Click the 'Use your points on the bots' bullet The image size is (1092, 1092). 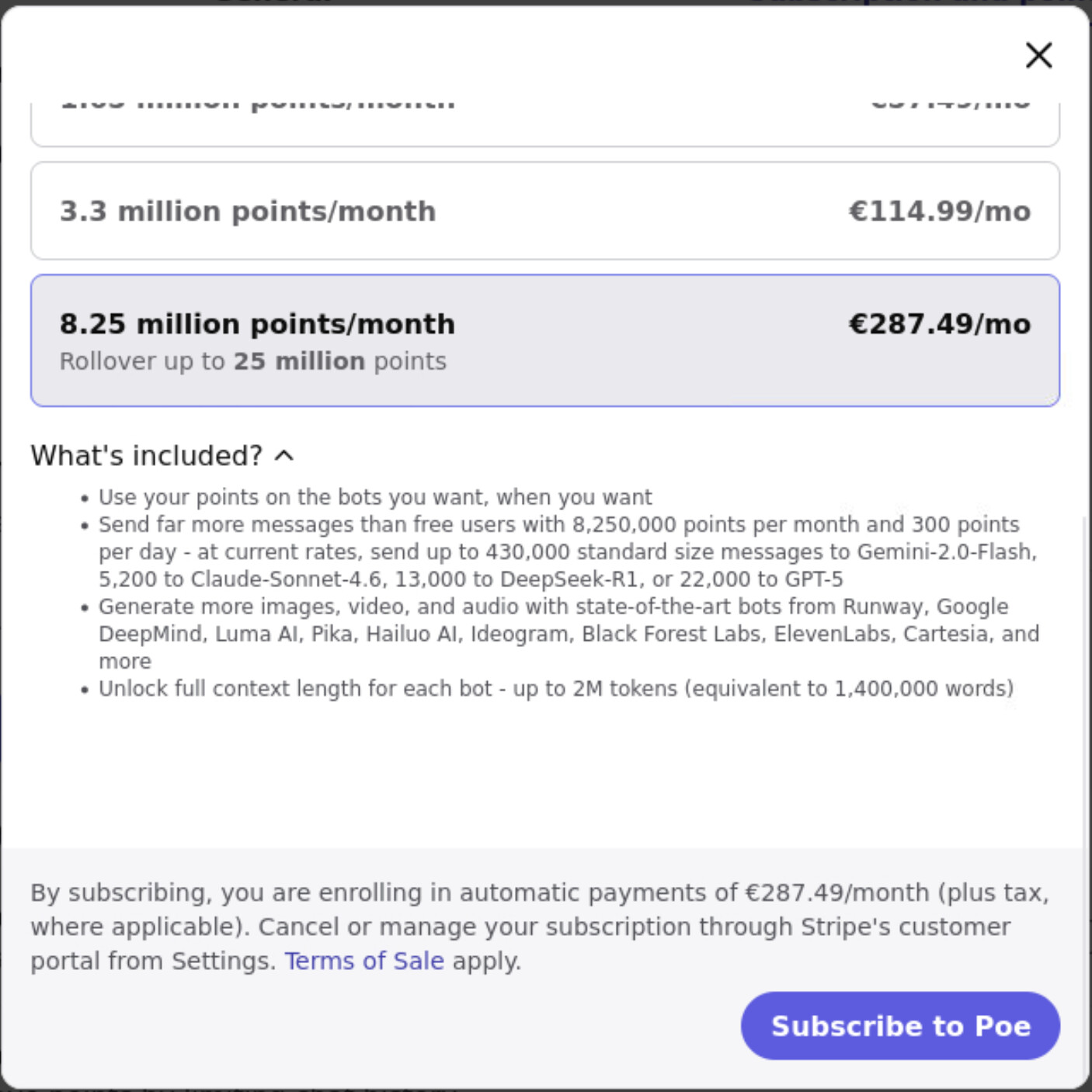375,497
